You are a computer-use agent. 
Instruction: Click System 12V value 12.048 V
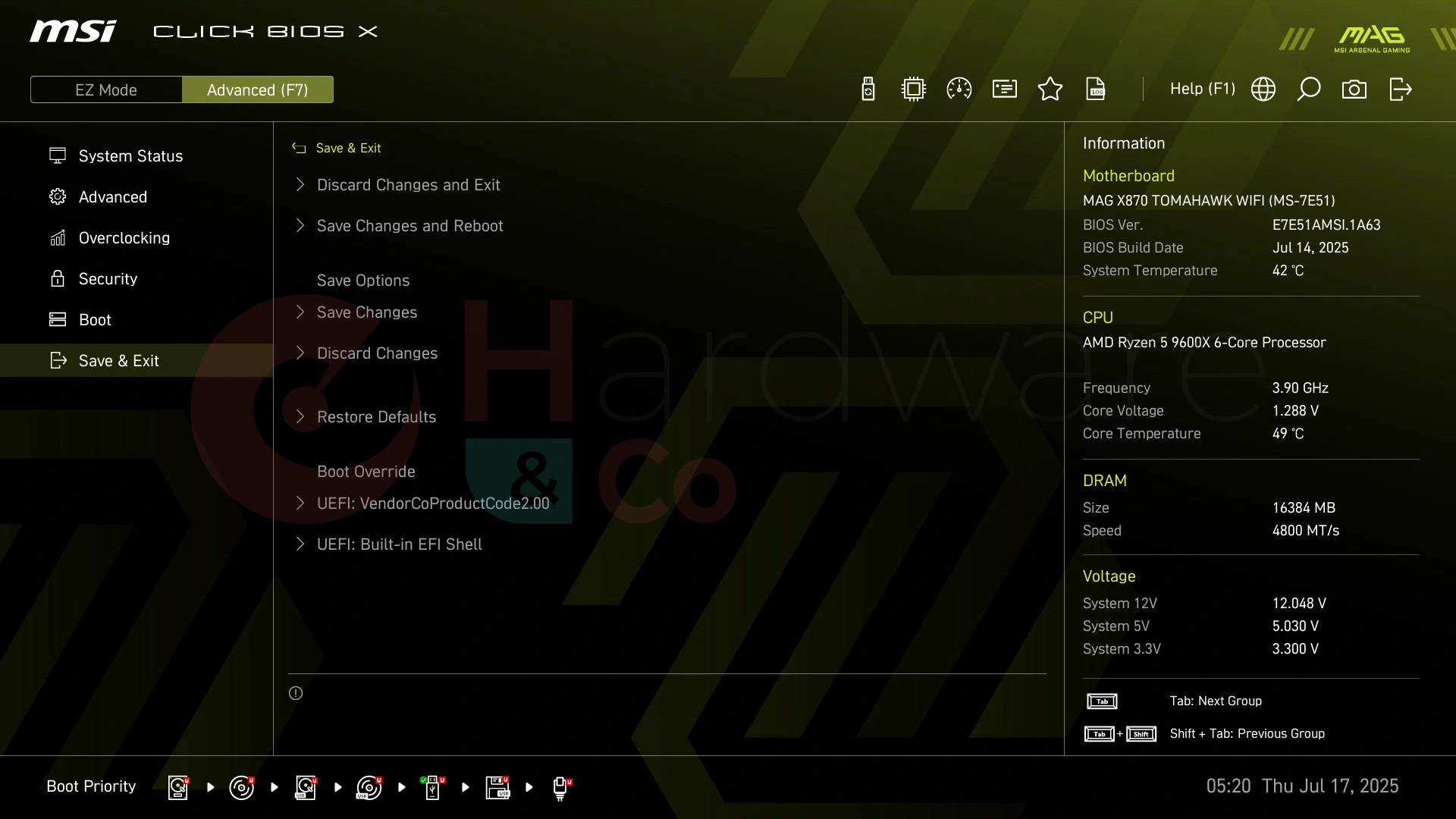[1299, 604]
